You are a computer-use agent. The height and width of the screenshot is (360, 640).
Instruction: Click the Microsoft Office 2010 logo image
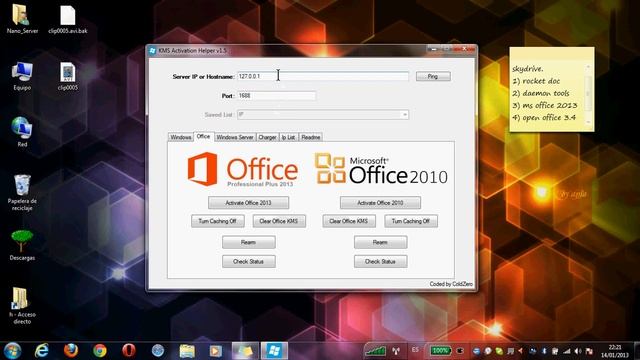[381, 169]
